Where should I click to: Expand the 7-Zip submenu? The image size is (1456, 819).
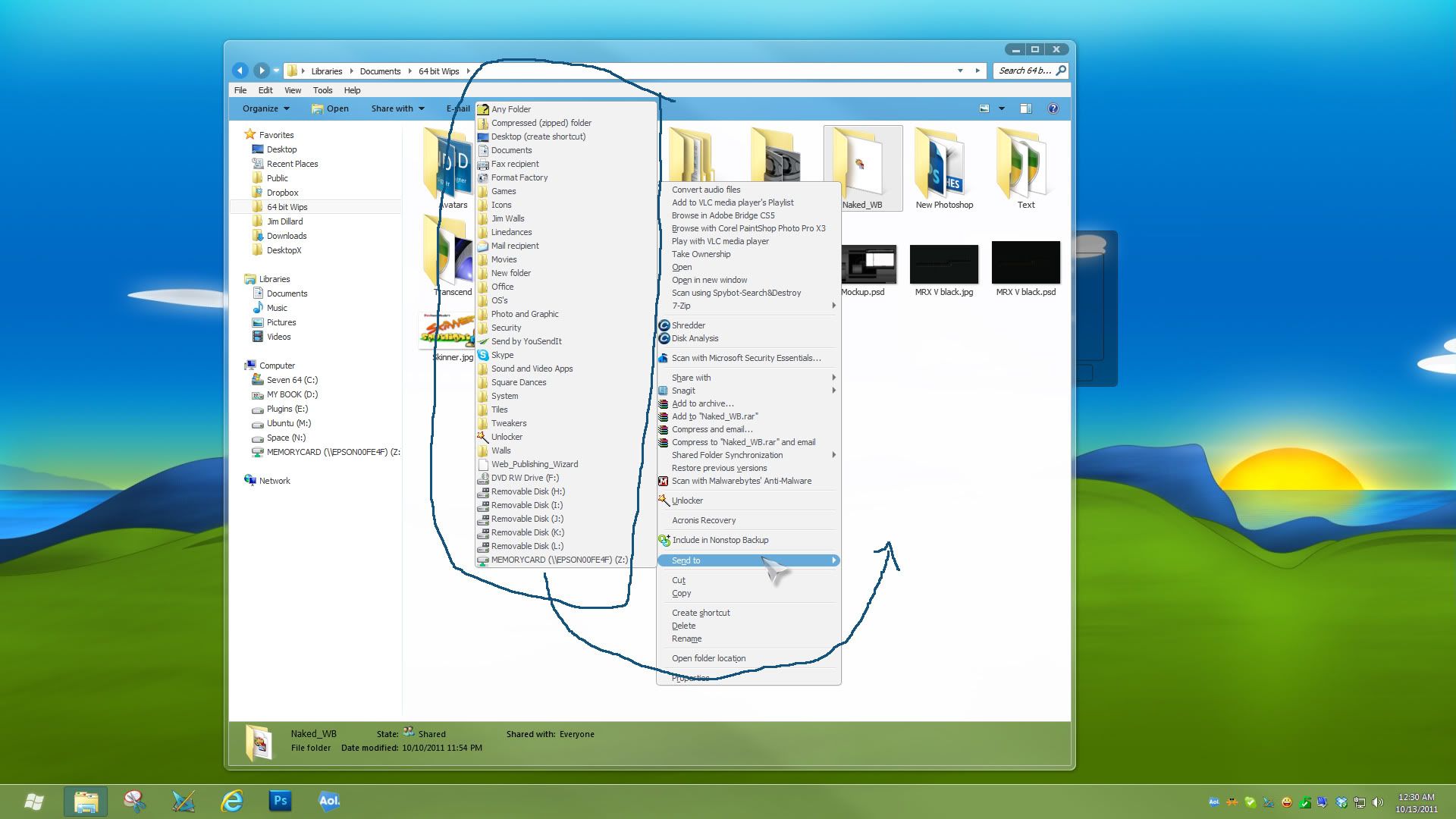coord(748,306)
